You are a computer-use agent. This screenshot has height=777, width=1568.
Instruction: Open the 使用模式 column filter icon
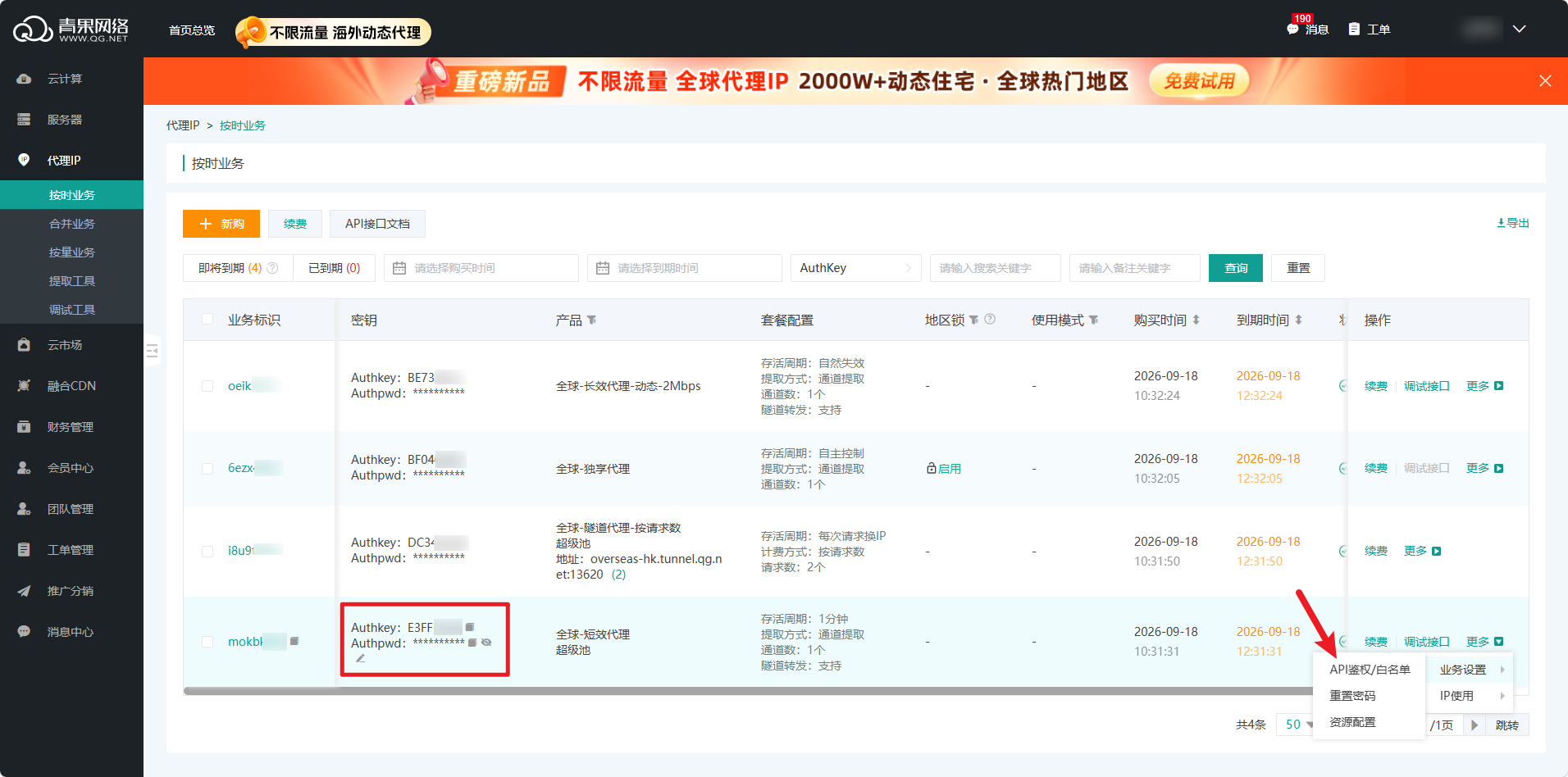click(x=1093, y=320)
